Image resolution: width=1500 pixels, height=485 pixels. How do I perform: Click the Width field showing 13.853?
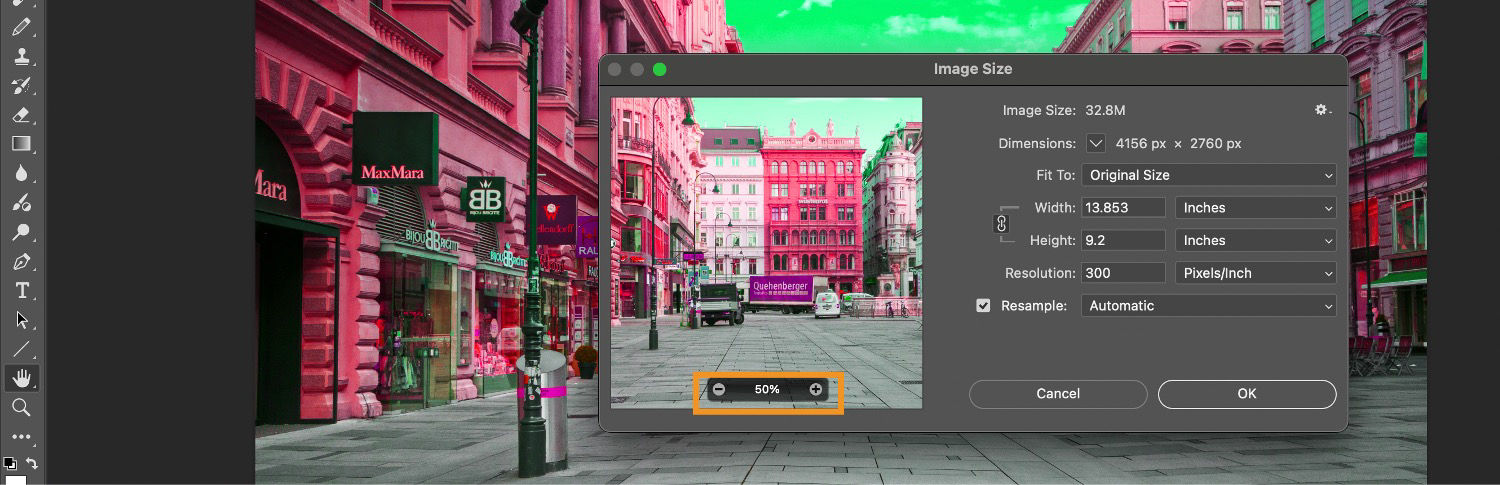coord(1123,208)
